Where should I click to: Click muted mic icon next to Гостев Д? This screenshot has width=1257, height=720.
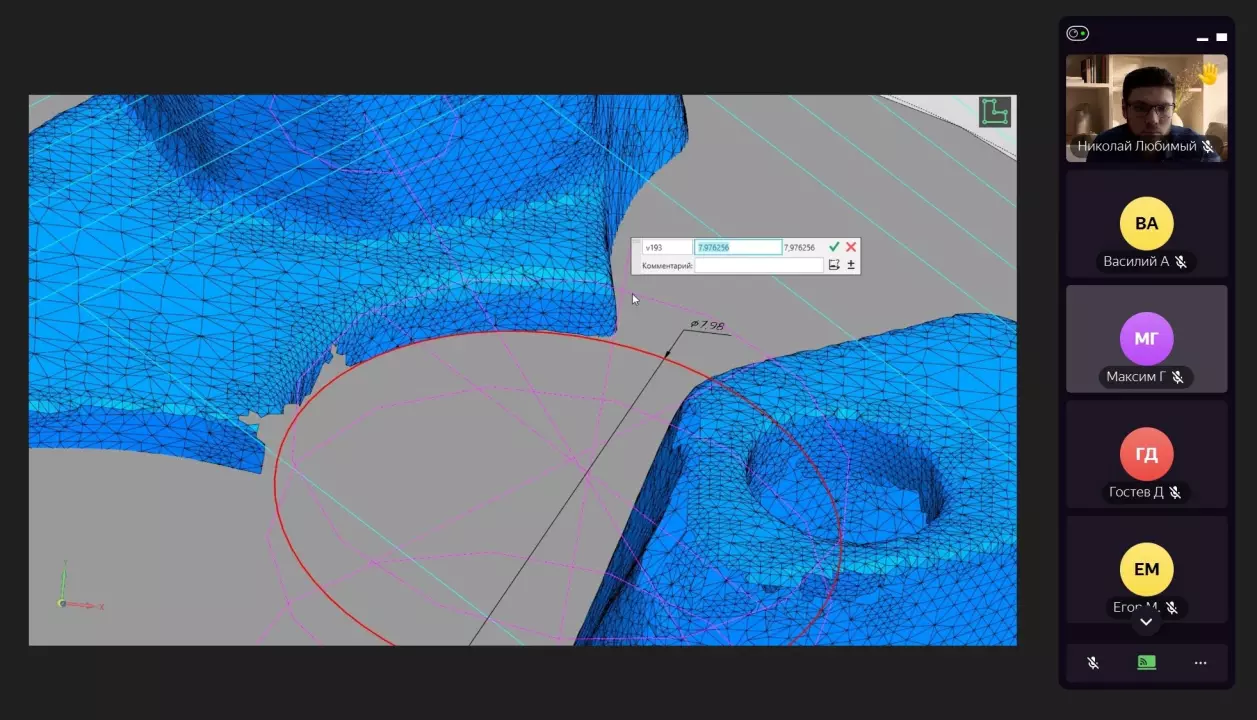(1176, 492)
